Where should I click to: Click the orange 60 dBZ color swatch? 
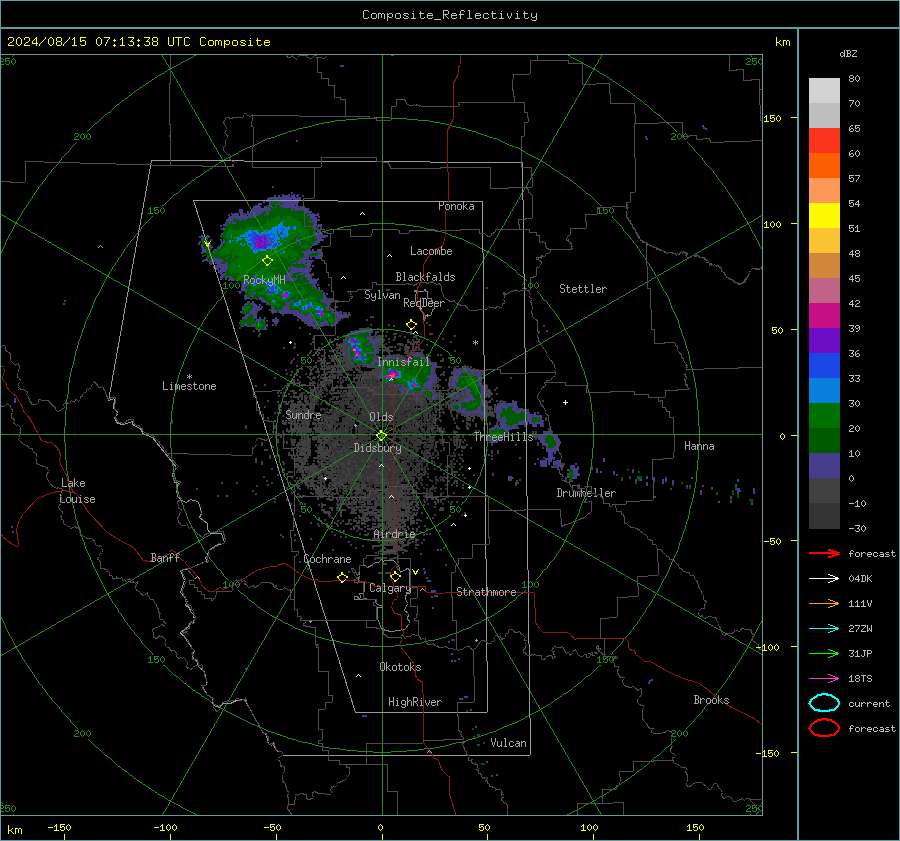824,165
